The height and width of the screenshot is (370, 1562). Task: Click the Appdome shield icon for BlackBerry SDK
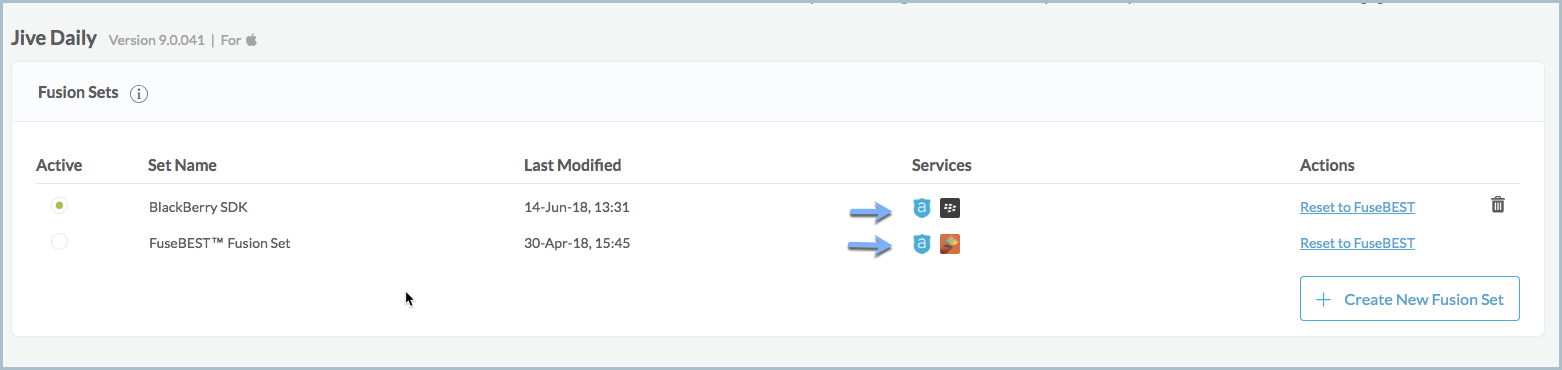[922, 208]
